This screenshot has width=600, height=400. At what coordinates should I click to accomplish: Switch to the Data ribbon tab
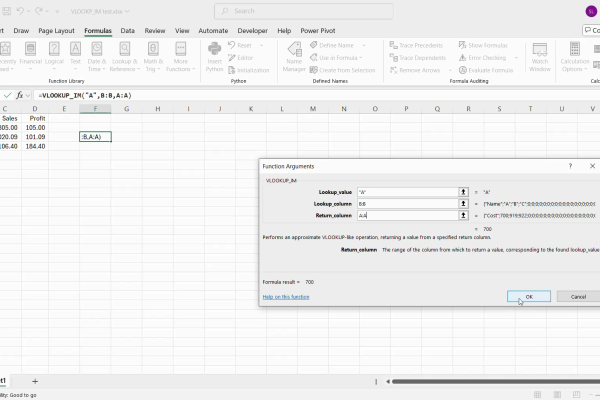click(x=128, y=31)
